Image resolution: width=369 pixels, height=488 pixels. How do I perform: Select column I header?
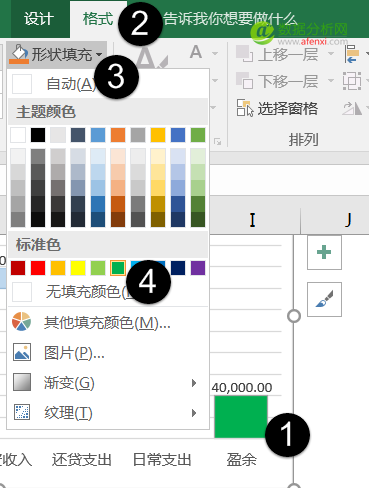pos(253,220)
